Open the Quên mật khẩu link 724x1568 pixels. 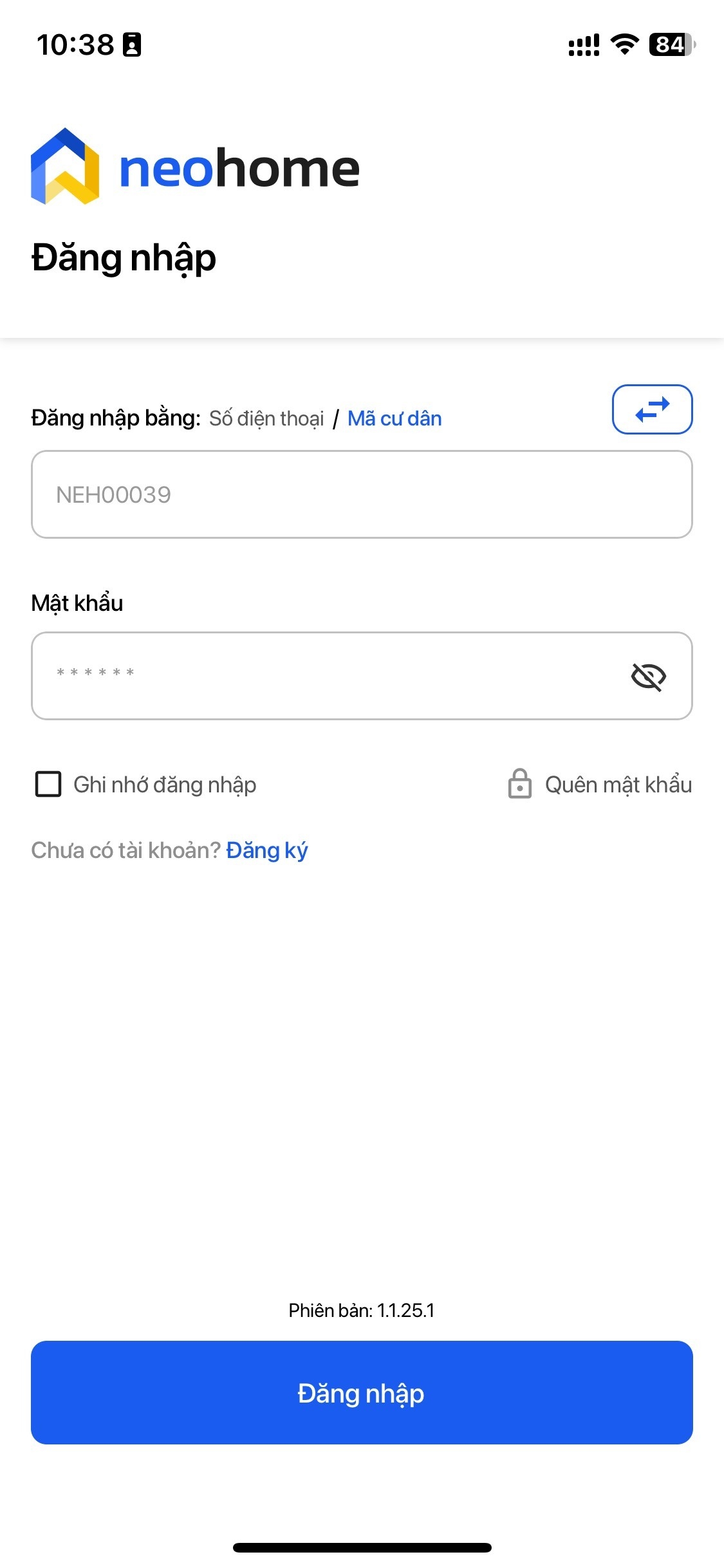618,785
